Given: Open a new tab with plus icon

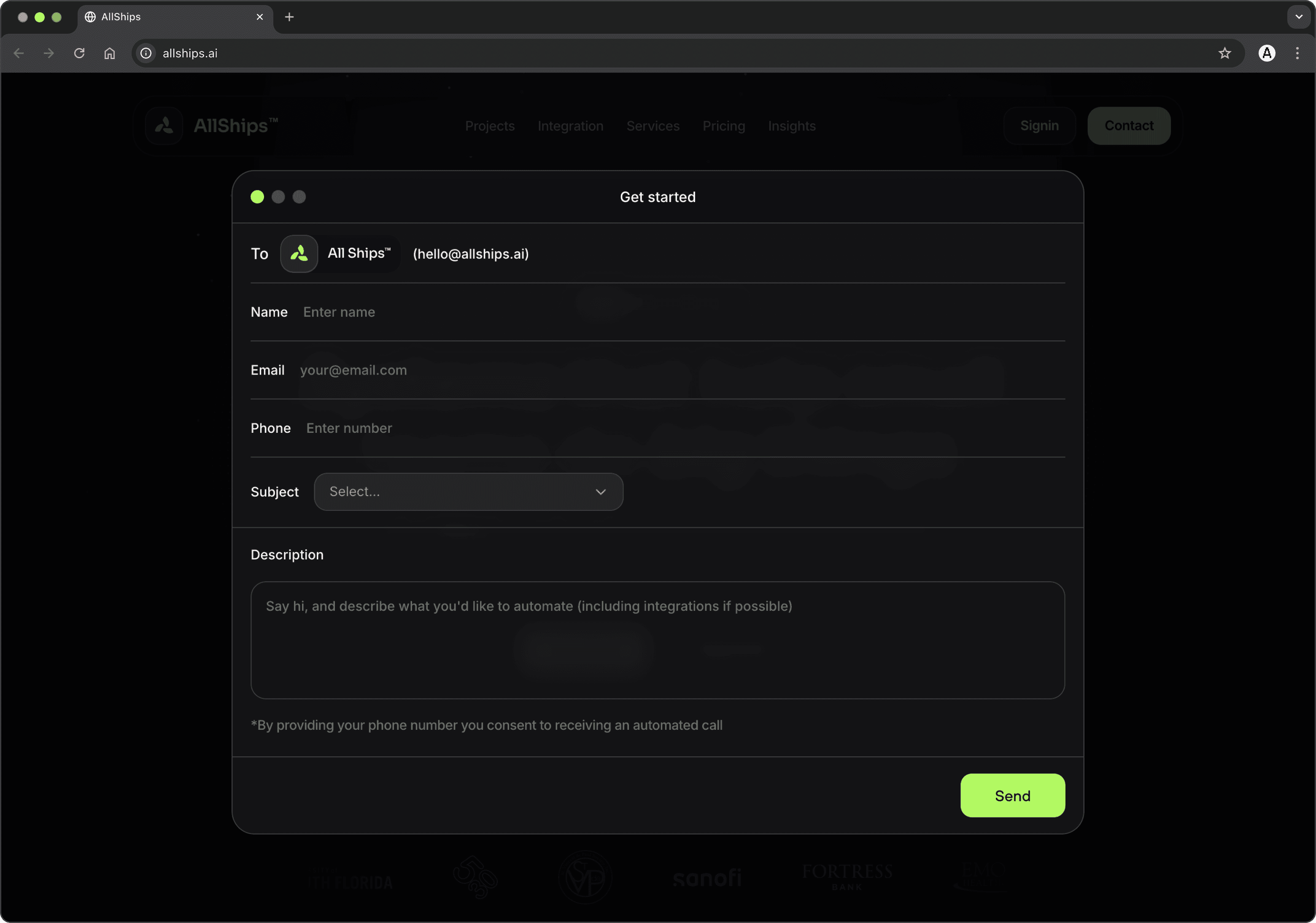Looking at the screenshot, I should (289, 17).
